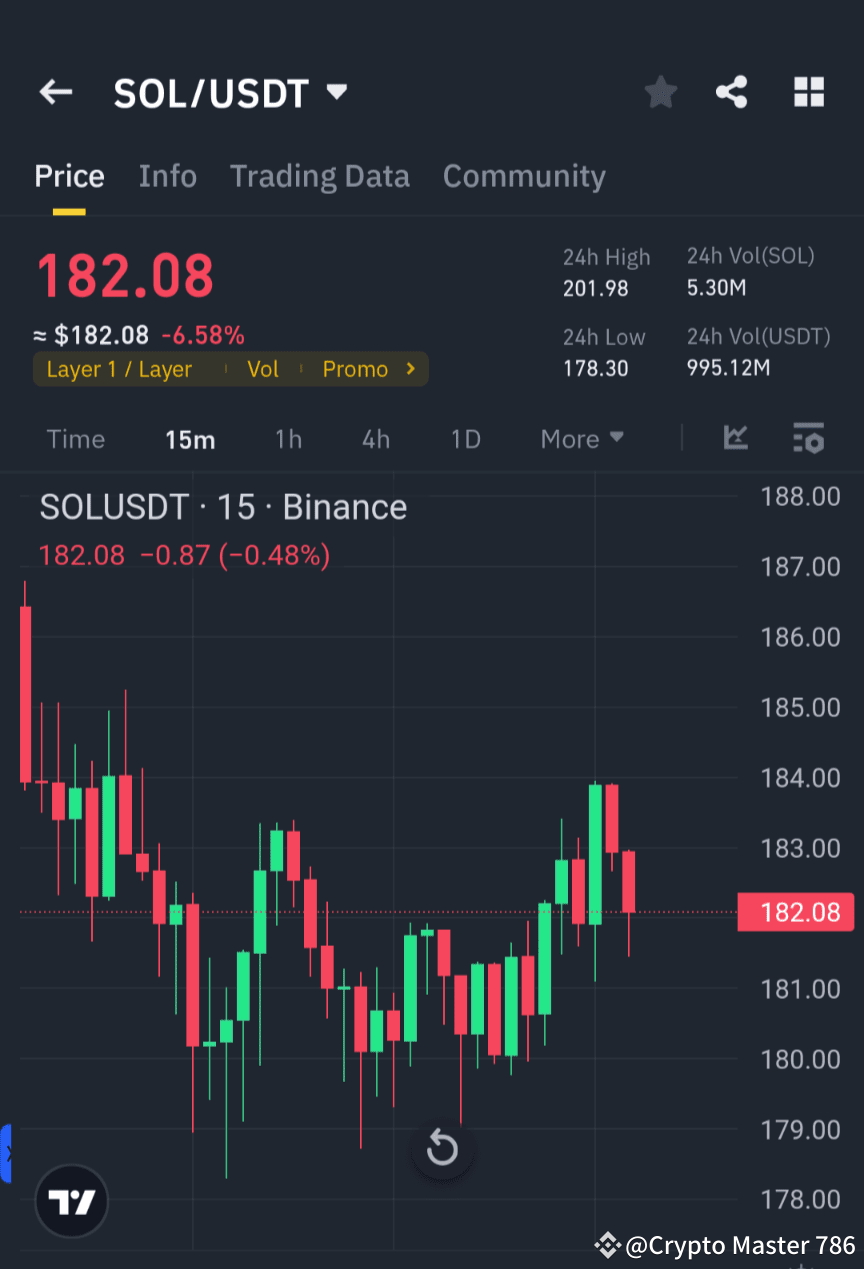
Task: Expand the More timeframes dropdown
Action: (581, 438)
